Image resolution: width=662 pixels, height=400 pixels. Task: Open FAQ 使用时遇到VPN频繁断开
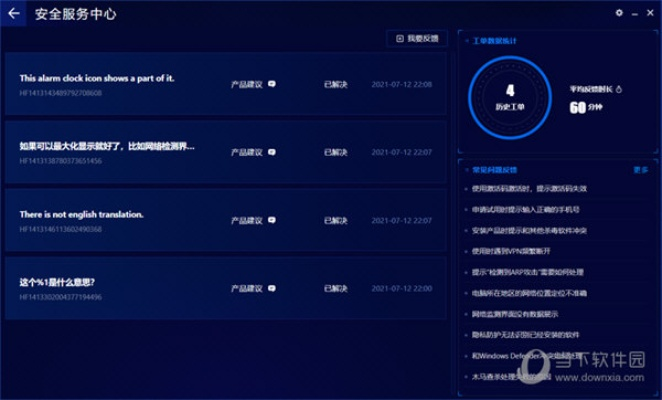click(x=511, y=251)
